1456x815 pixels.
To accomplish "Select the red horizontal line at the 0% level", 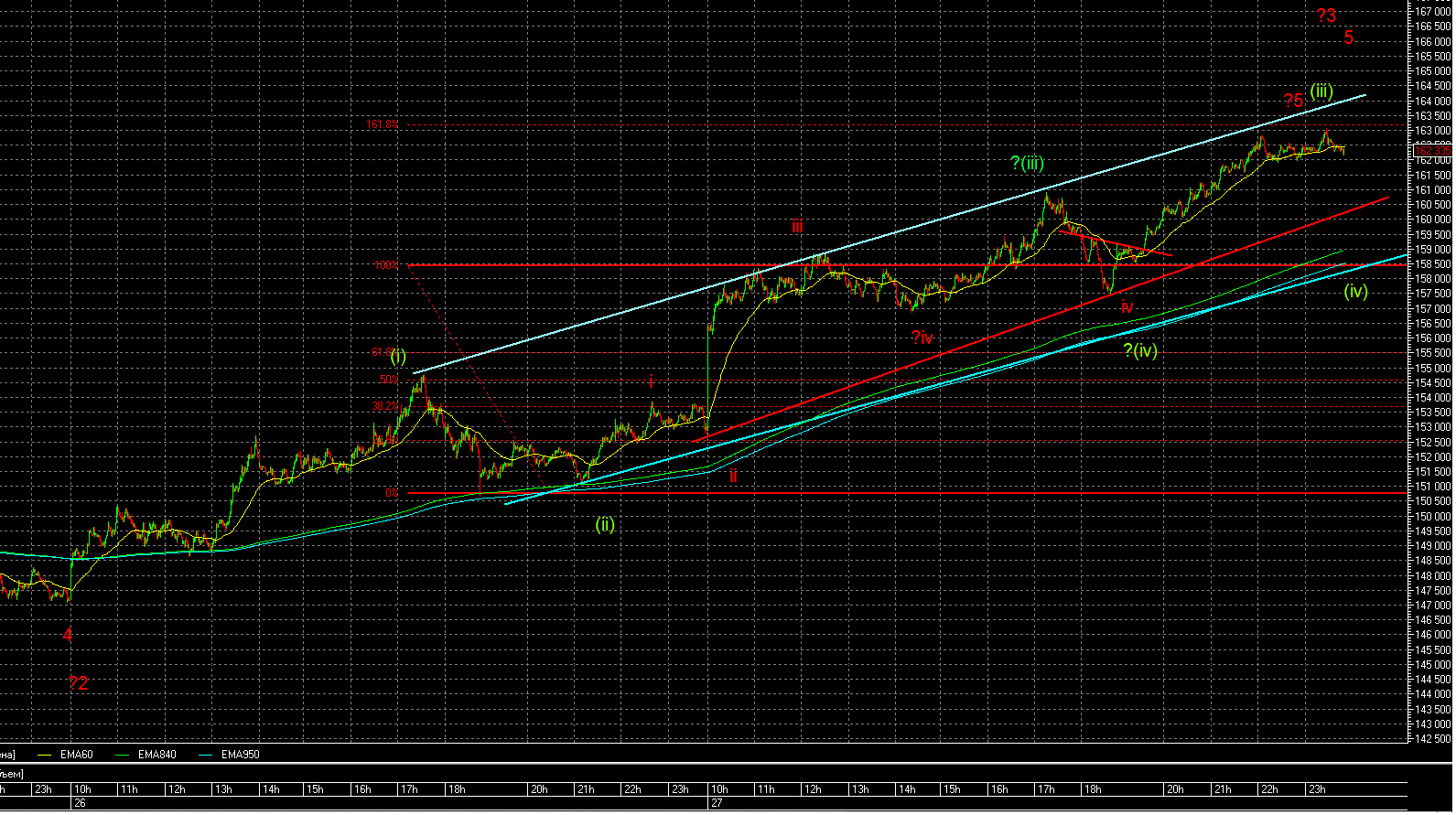I will click(907, 493).
